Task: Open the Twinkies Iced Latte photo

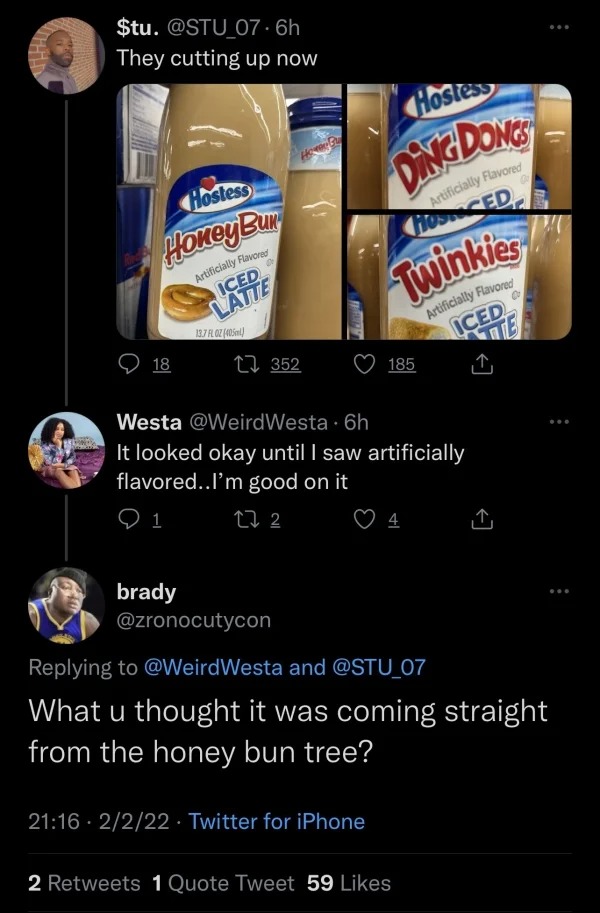Action: coord(459,277)
